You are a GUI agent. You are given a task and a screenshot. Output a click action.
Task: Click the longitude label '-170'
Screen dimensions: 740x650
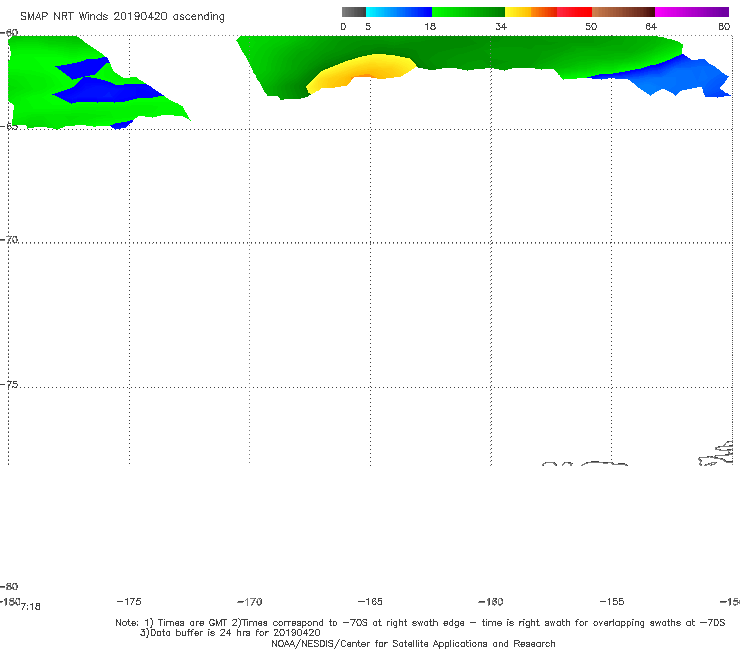click(250, 601)
